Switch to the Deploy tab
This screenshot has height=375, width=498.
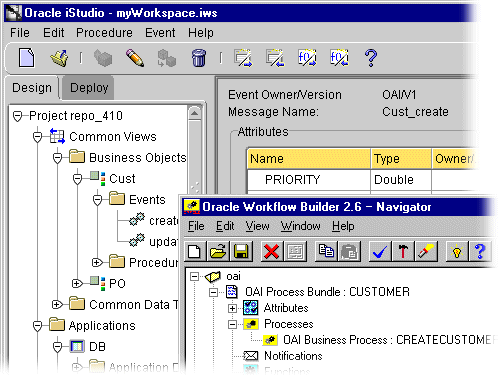[89, 88]
